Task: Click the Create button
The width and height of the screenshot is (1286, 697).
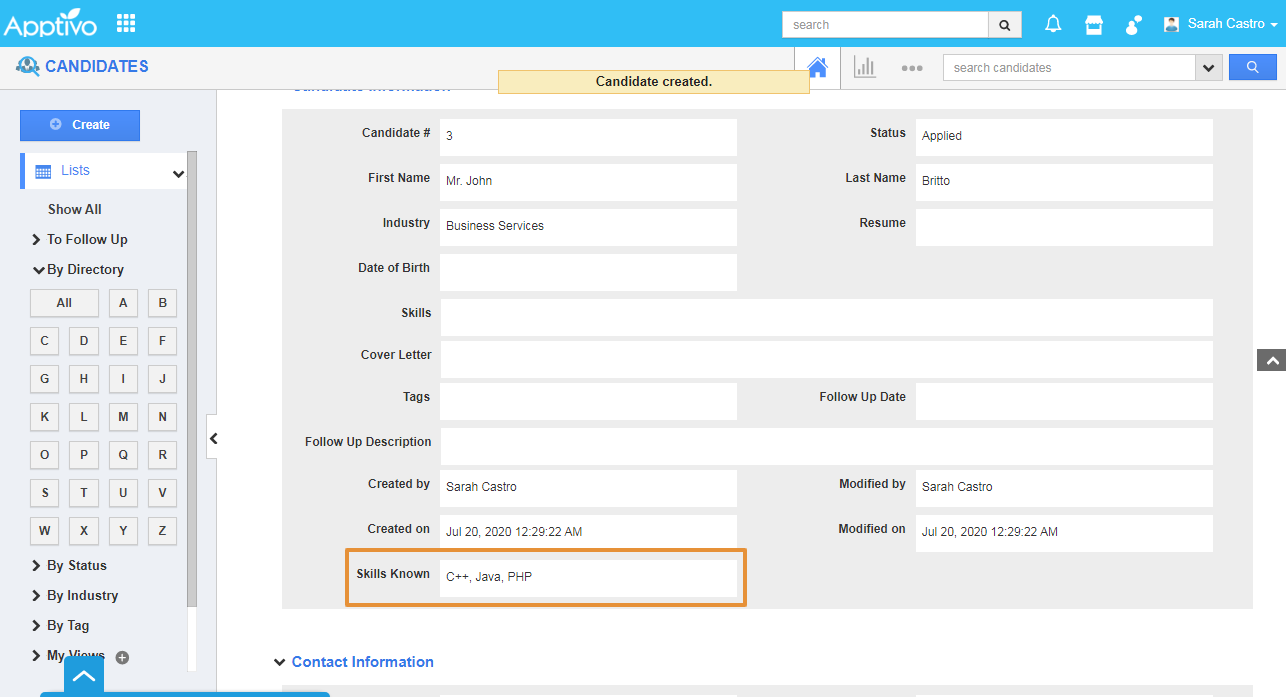Action: pyautogui.click(x=80, y=125)
